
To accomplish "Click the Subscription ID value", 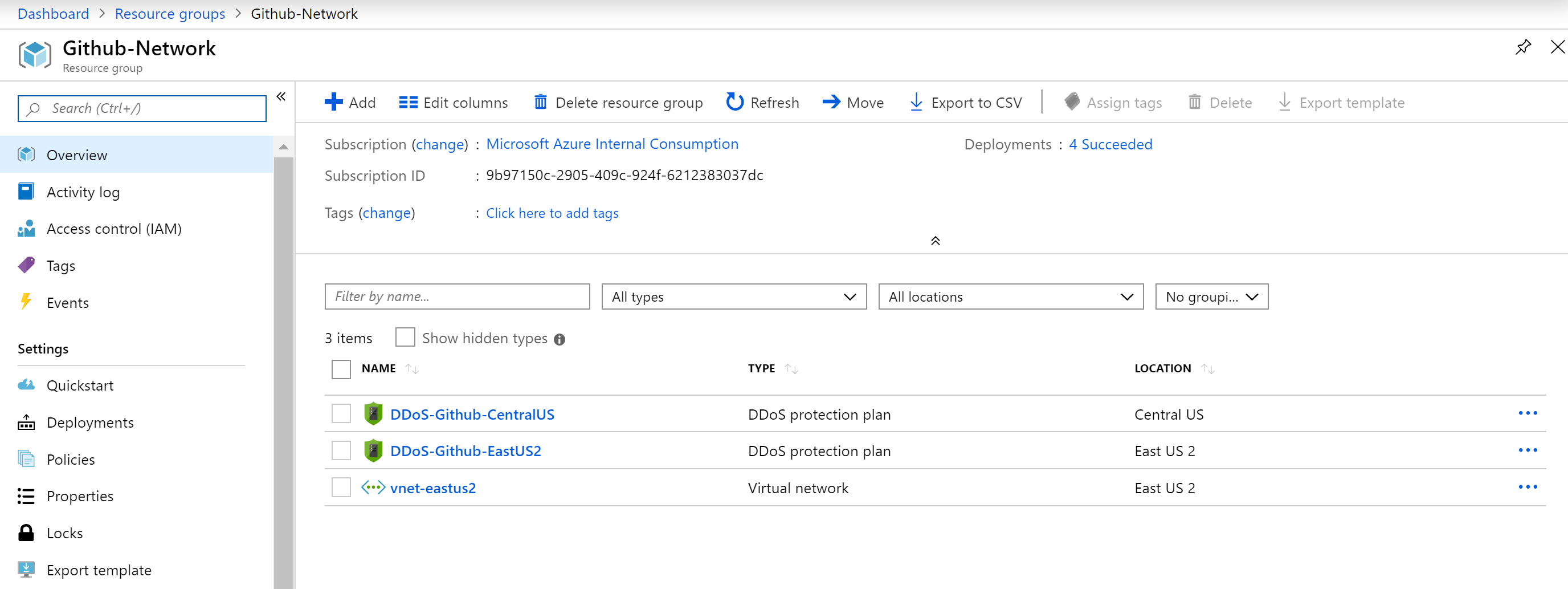I will click(624, 176).
